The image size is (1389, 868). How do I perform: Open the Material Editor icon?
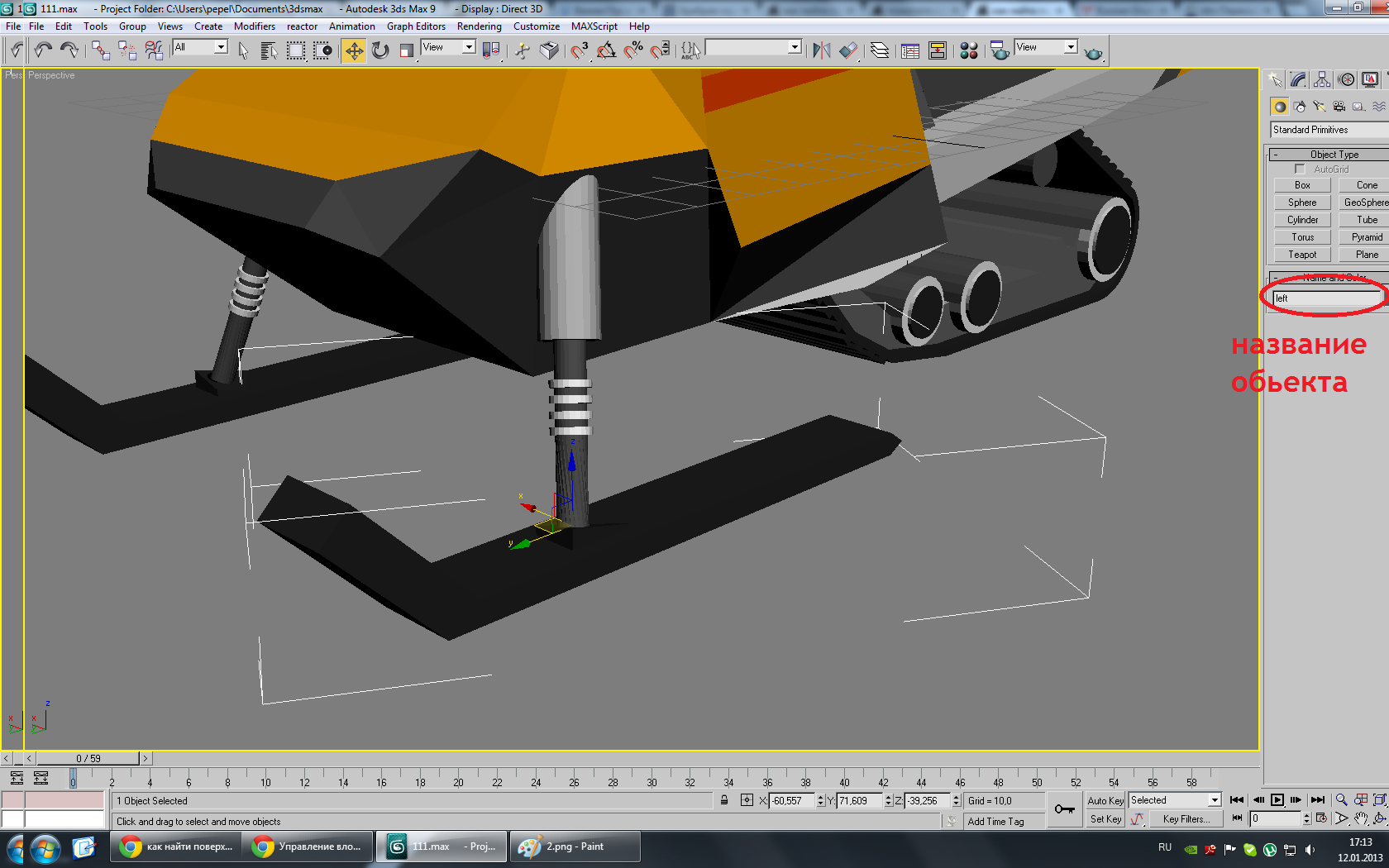[x=969, y=51]
